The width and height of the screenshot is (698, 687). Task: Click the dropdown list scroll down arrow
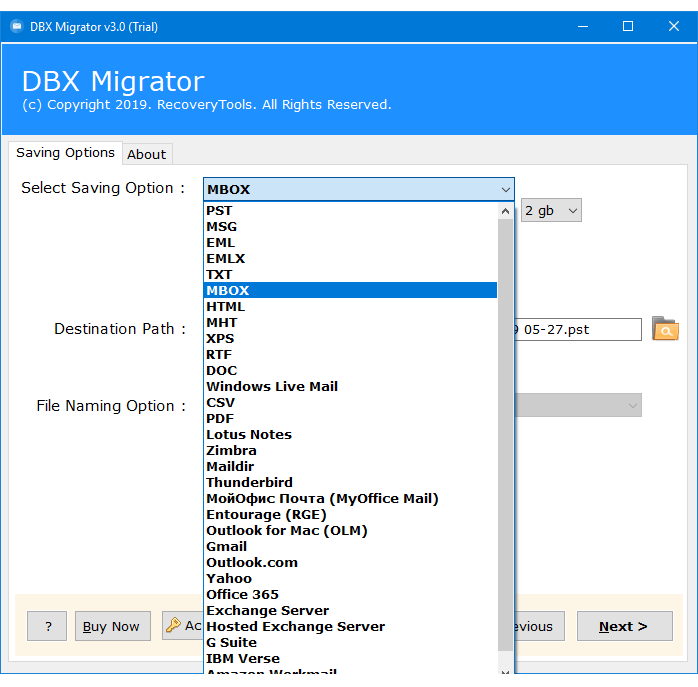tap(505, 671)
